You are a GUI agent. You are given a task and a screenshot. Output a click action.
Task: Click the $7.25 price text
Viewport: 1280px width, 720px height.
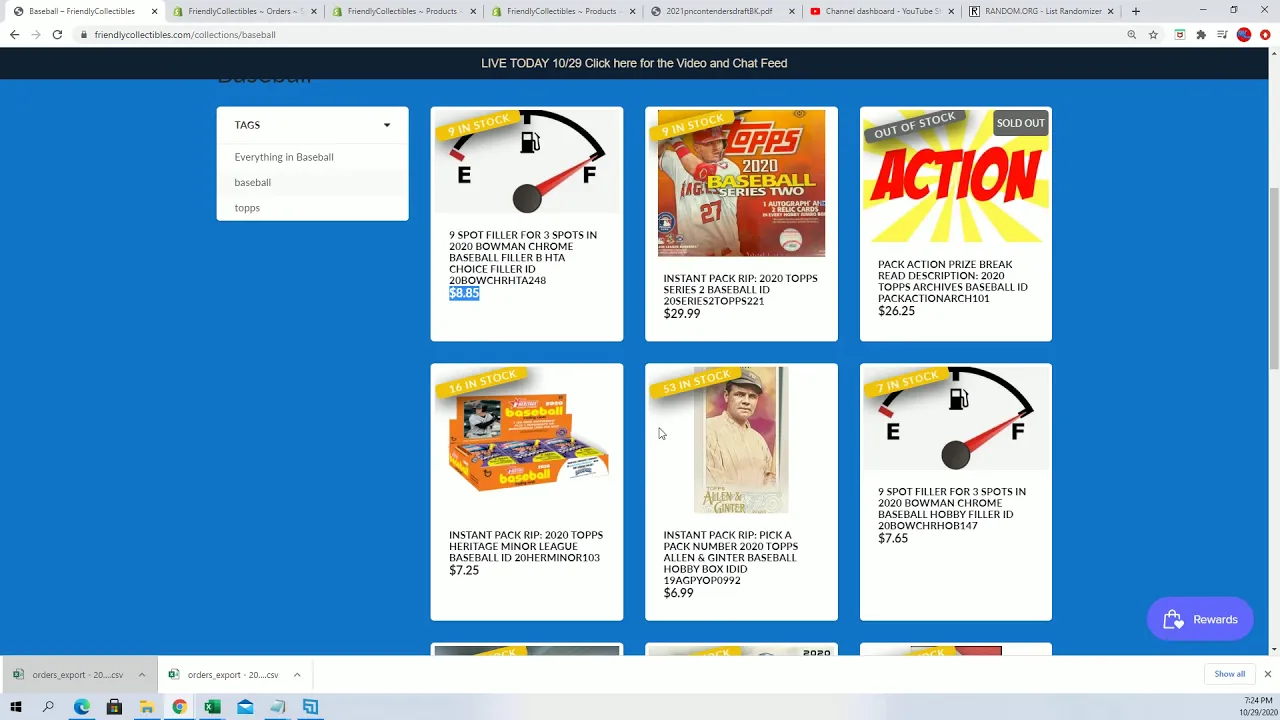[464, 570]
